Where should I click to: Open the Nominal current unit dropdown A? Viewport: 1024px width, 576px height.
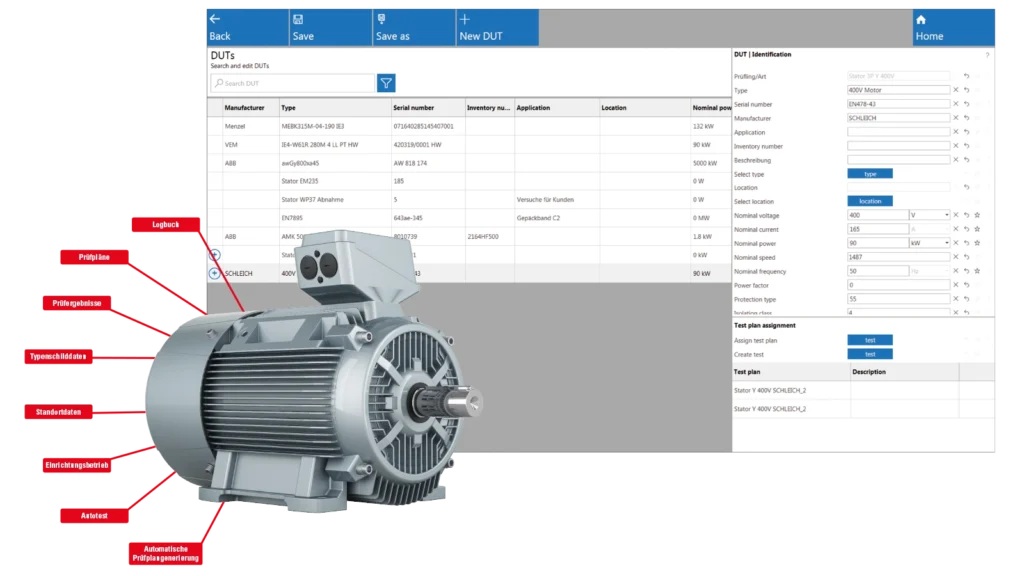pyautogui.click(x=929, y=229)
